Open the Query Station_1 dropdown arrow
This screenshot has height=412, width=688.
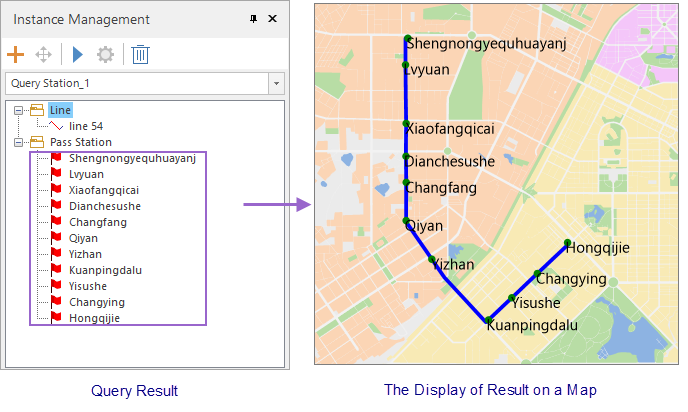pos(276,83)
